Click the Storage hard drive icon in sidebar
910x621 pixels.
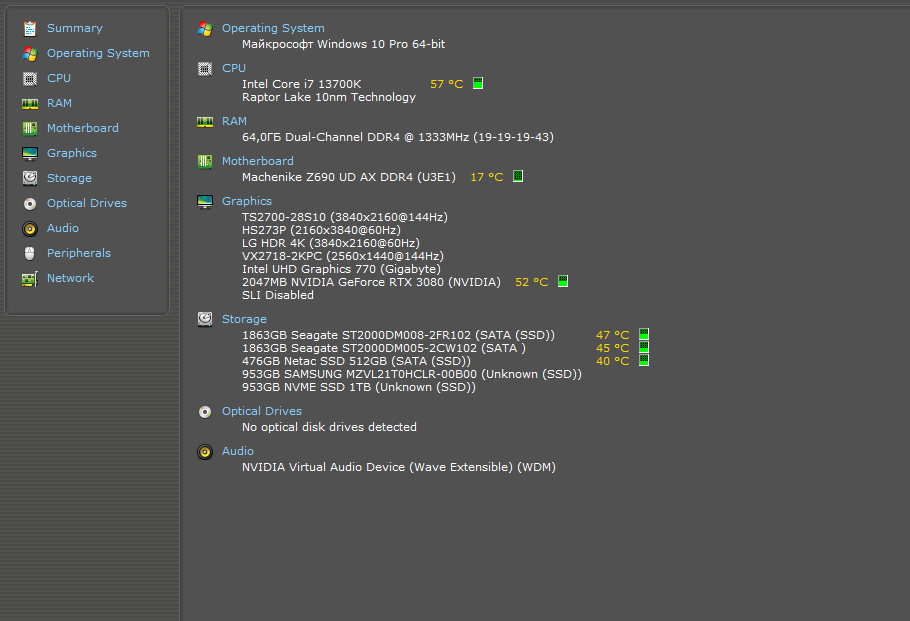(30, 178)
